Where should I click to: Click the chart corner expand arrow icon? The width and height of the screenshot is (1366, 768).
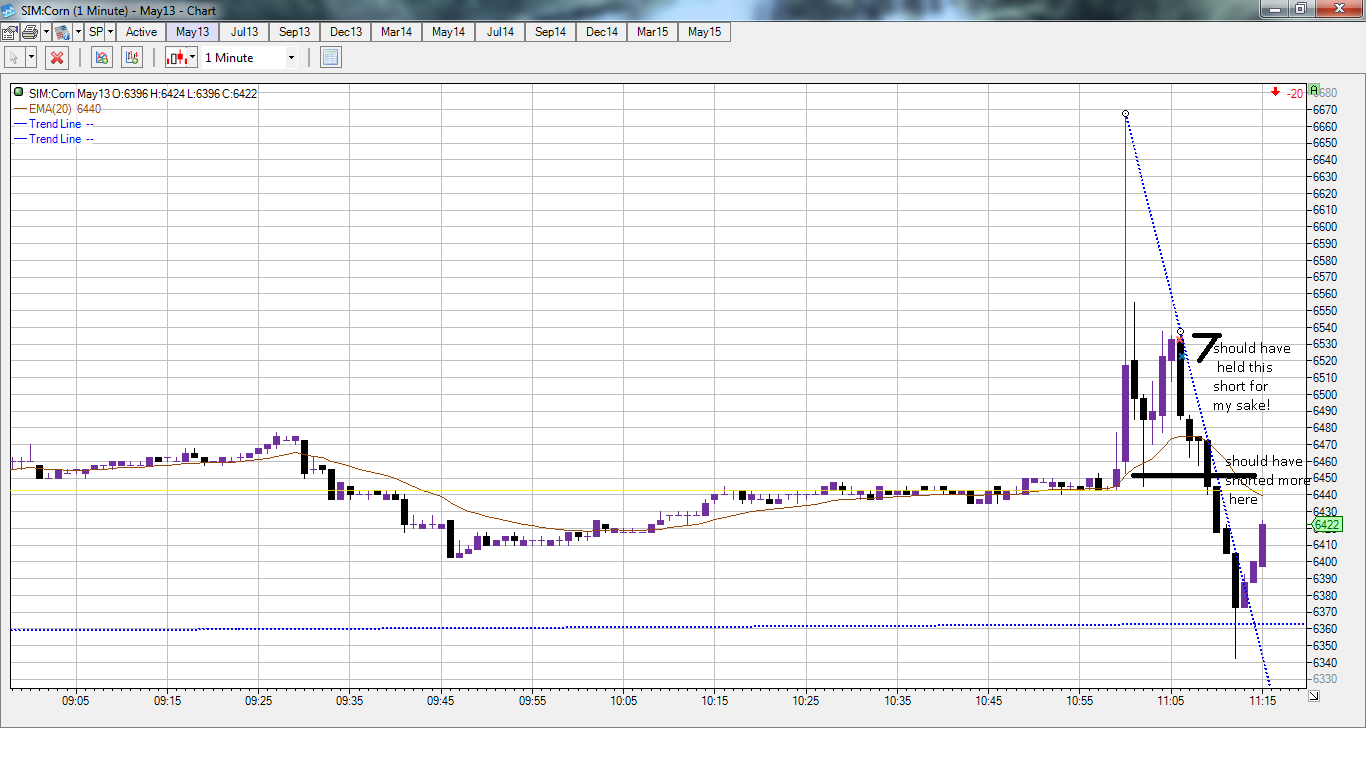click(x=1313, y=695)
